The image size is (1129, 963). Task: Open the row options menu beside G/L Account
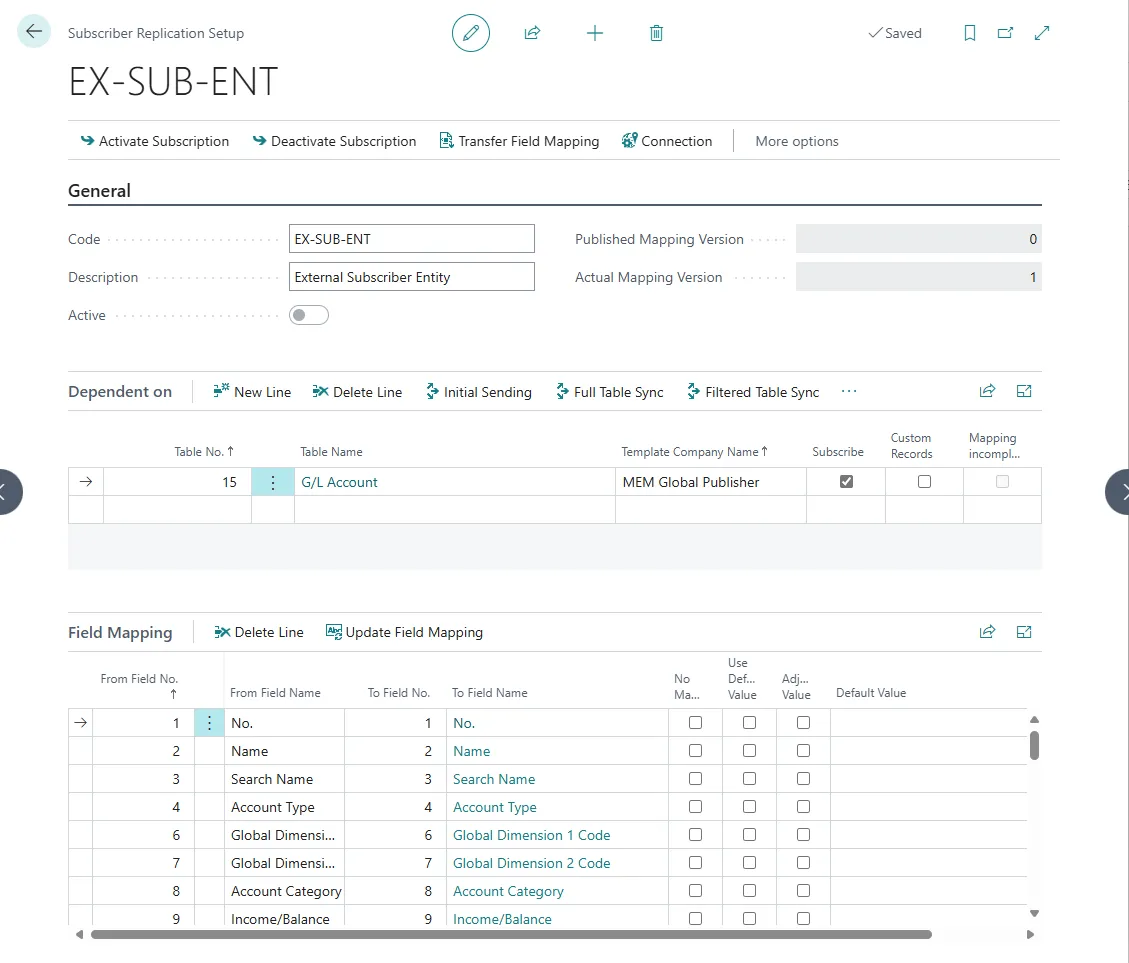click(273, 481)
